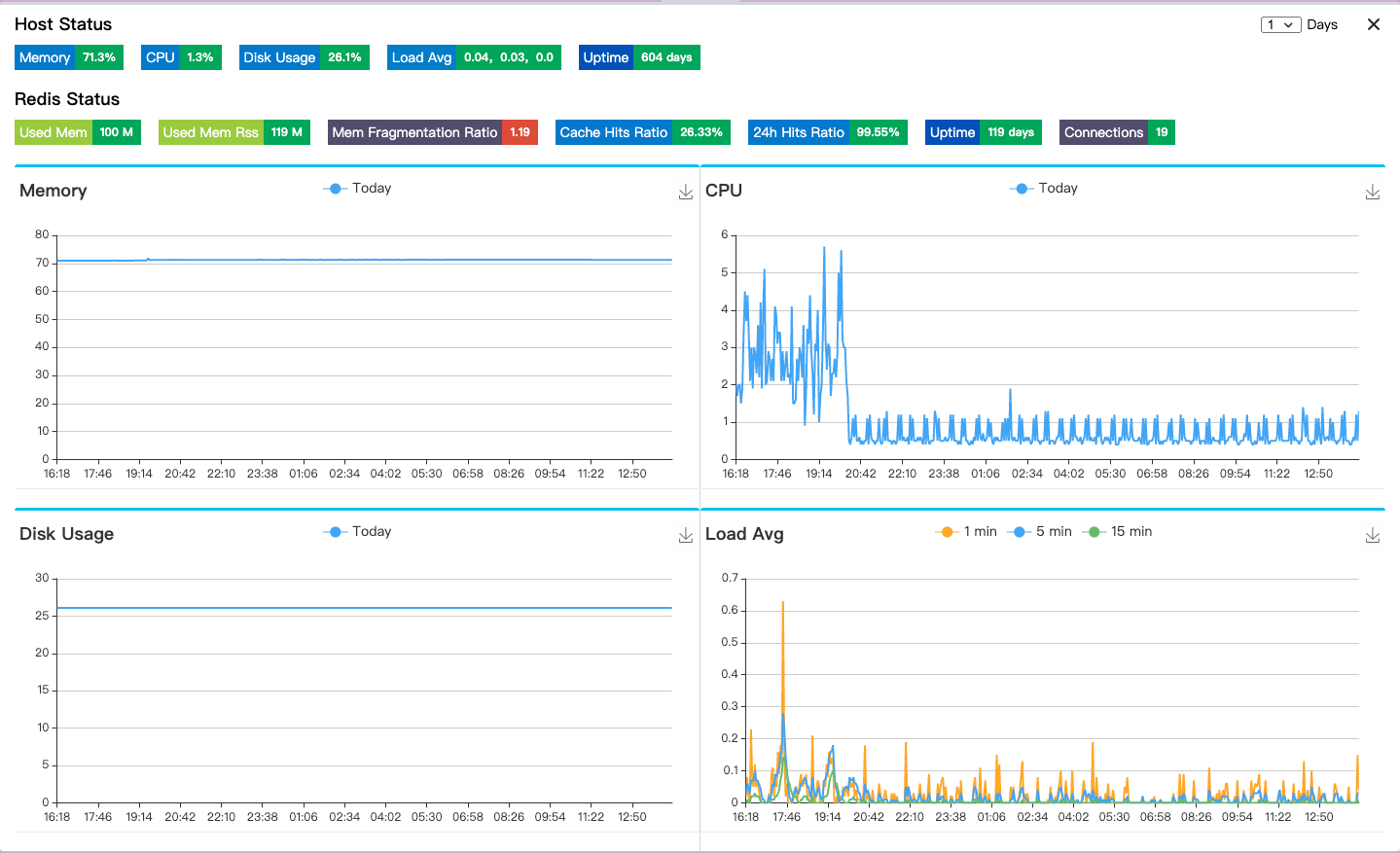Hide the 1 min load series
The width and height of the screenshot is (1400, 853).
(966, 532)
